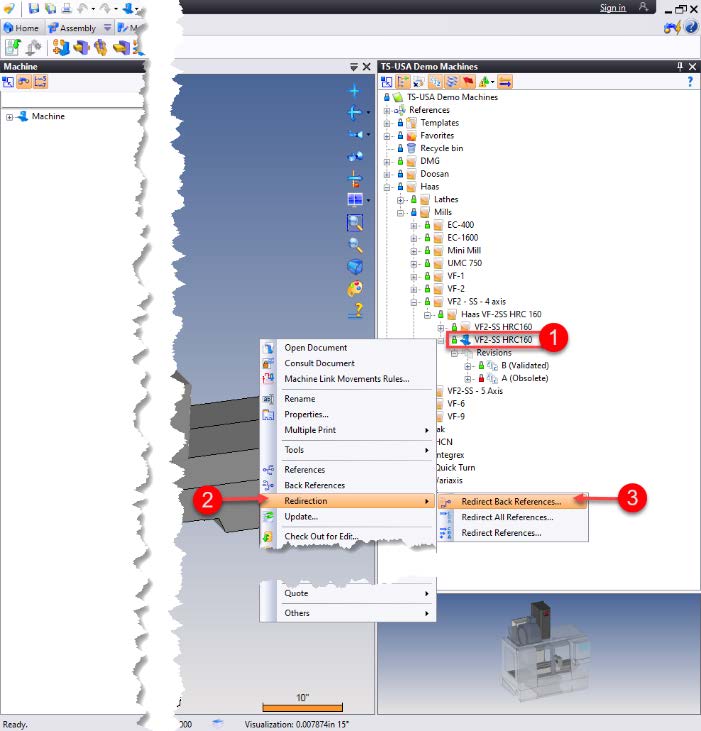Click the help question mark top right
701x731 pixels.
tap(691, 28)
